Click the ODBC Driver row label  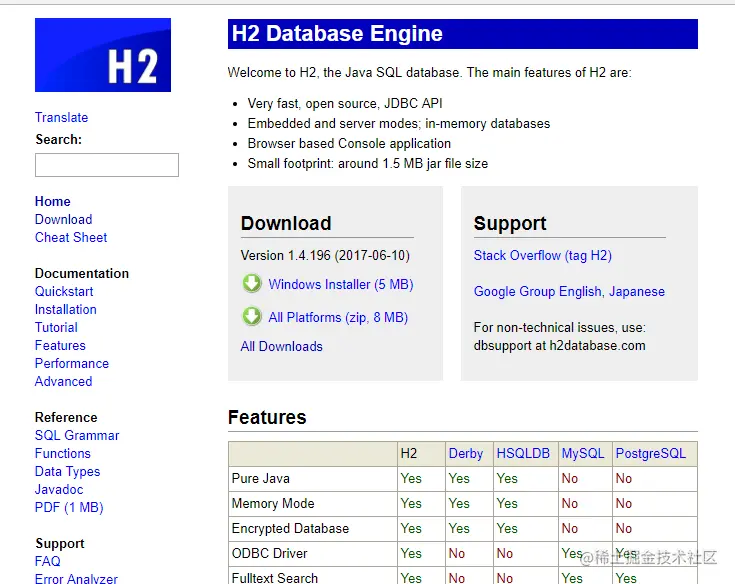270,553
